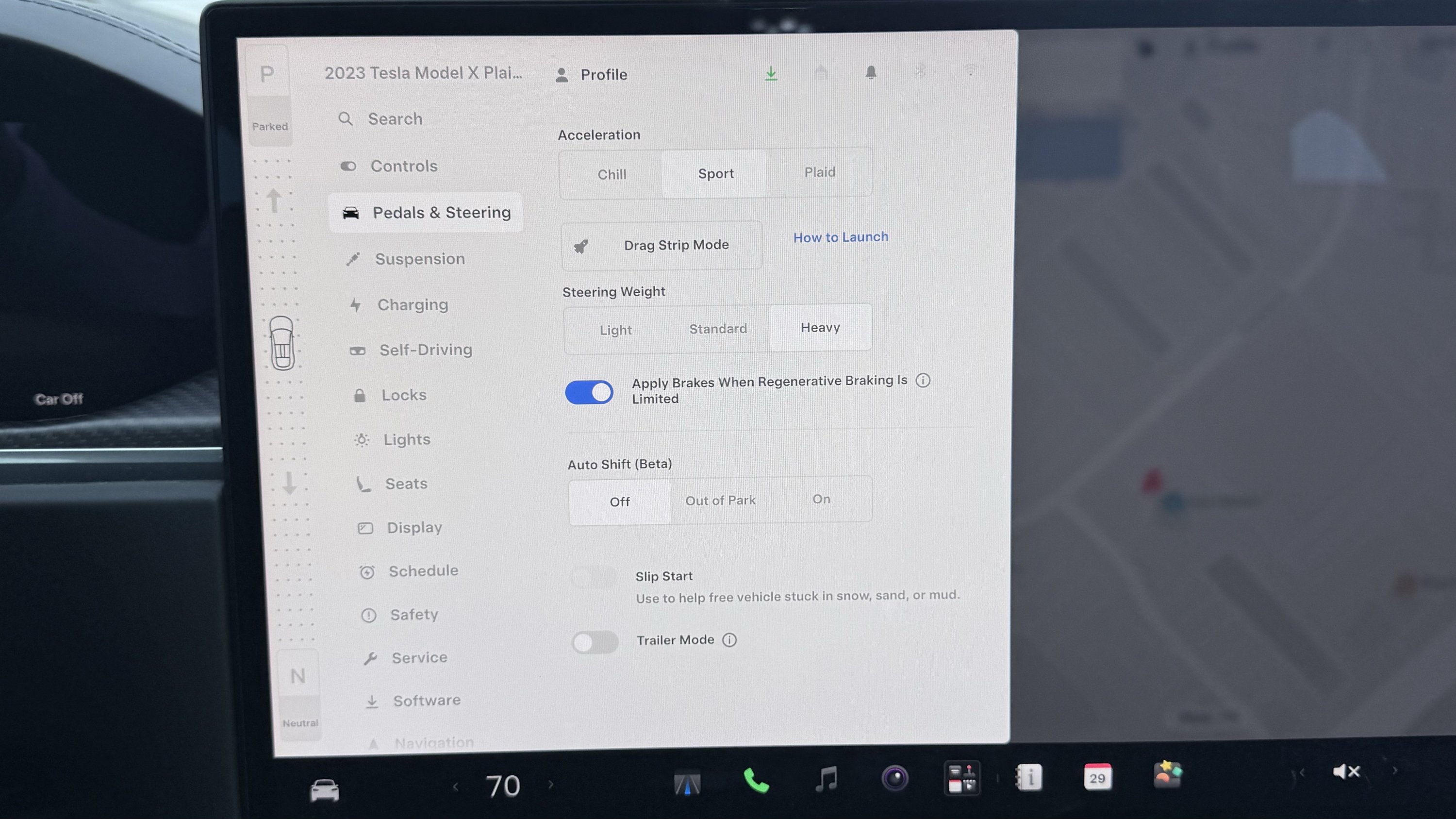This screenshot has height=819, width=1456.
Task: Tap the top-view car icon on gear strip
Action: pyautogui.click(x=281, y=343)
